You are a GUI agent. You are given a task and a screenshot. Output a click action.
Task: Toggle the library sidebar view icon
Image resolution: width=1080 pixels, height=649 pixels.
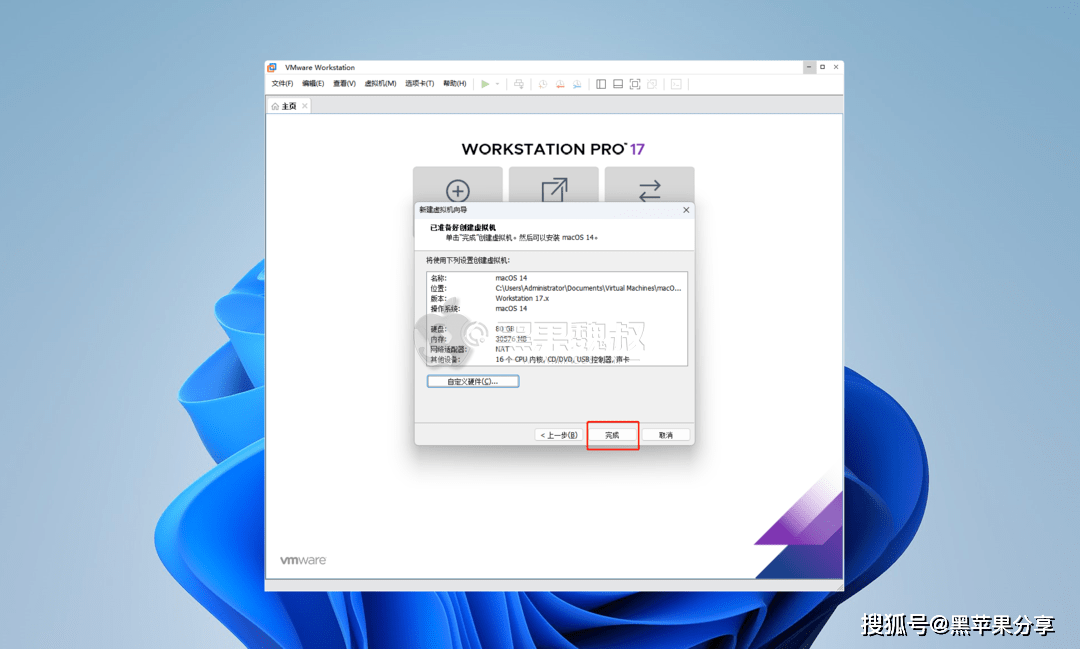coord(601,84)
